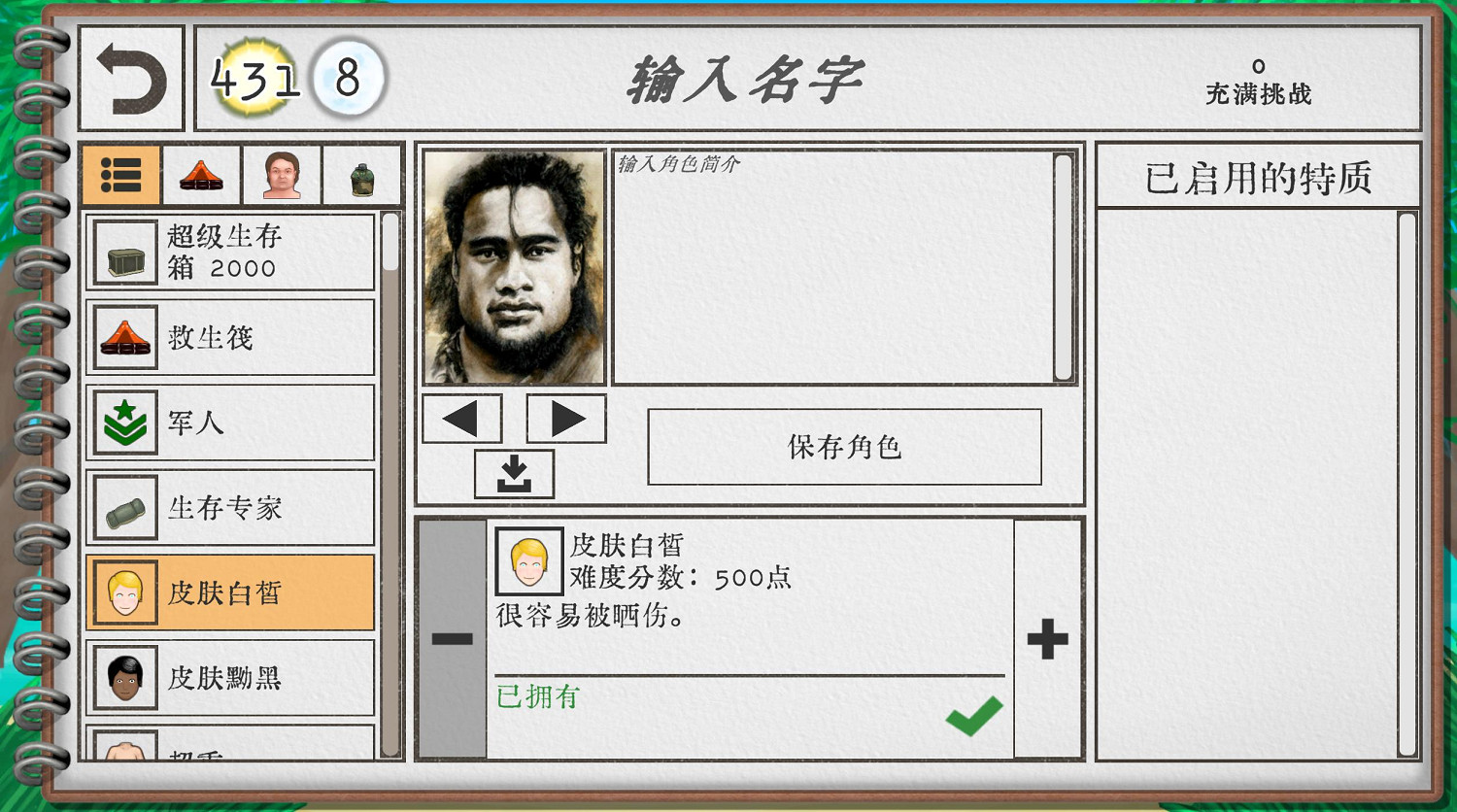This screenshot has width=1457, height=812.
Task: Open the all-traits list tab
Action: tap(120, 175)
